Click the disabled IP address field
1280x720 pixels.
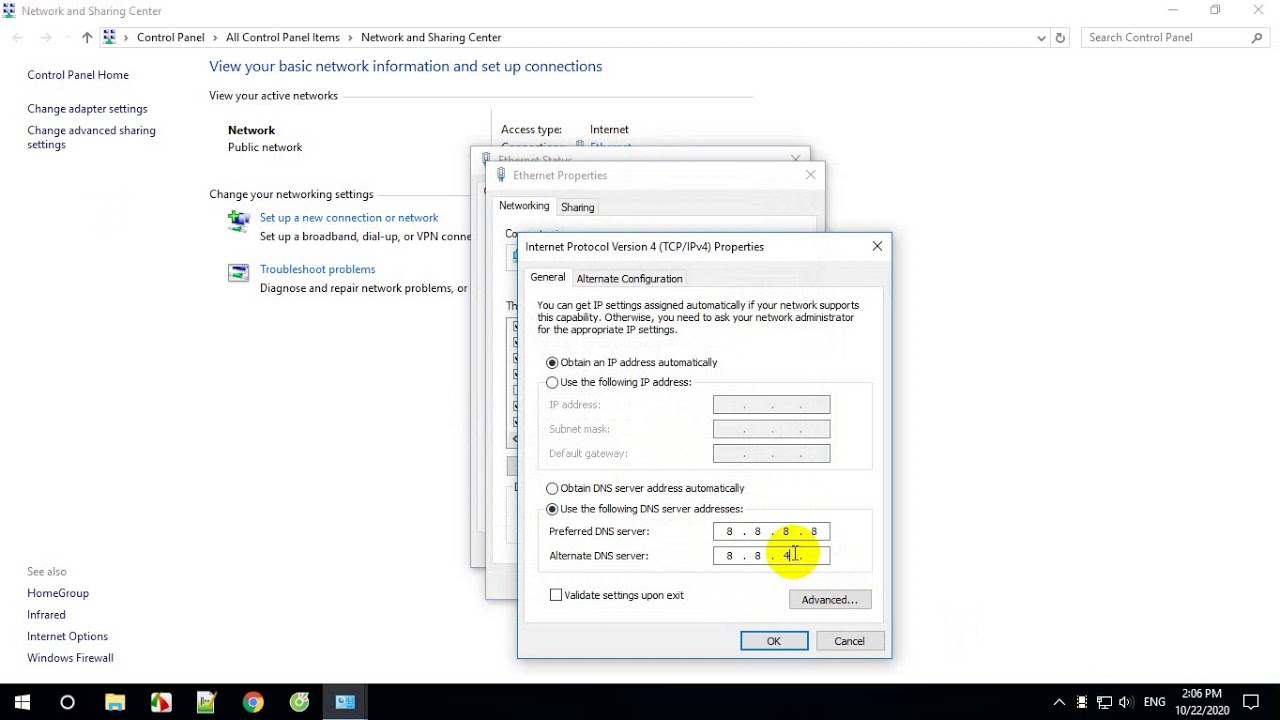pos(771,405)
